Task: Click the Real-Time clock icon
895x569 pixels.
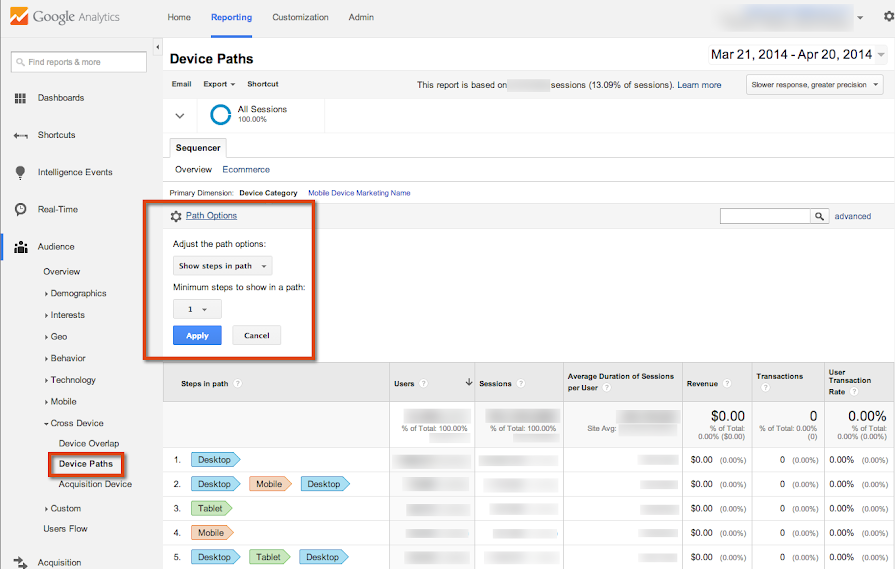Action: point(20,209)
